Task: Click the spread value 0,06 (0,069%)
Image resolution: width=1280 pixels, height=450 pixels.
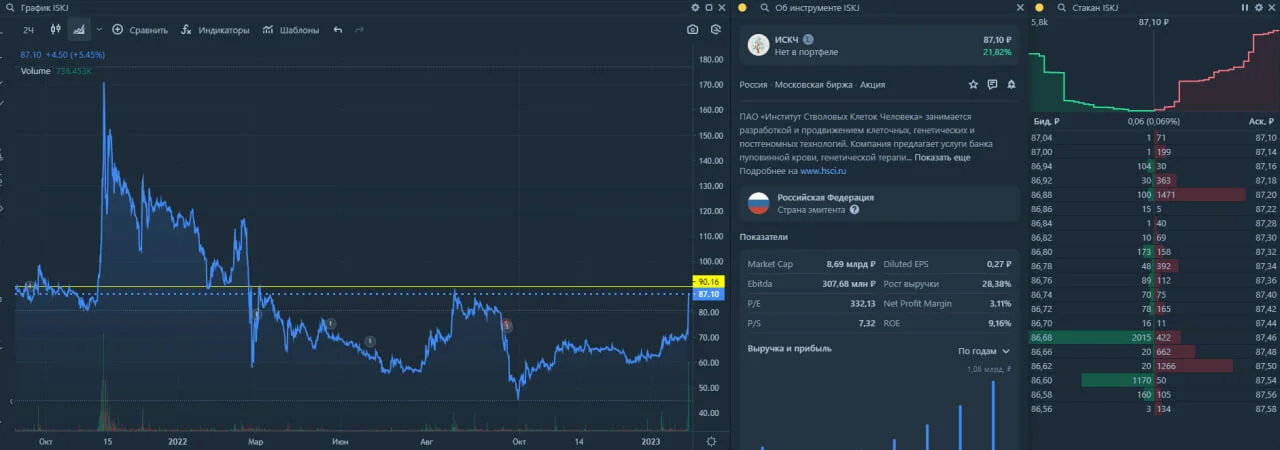Action: (x=1153, y=122)
